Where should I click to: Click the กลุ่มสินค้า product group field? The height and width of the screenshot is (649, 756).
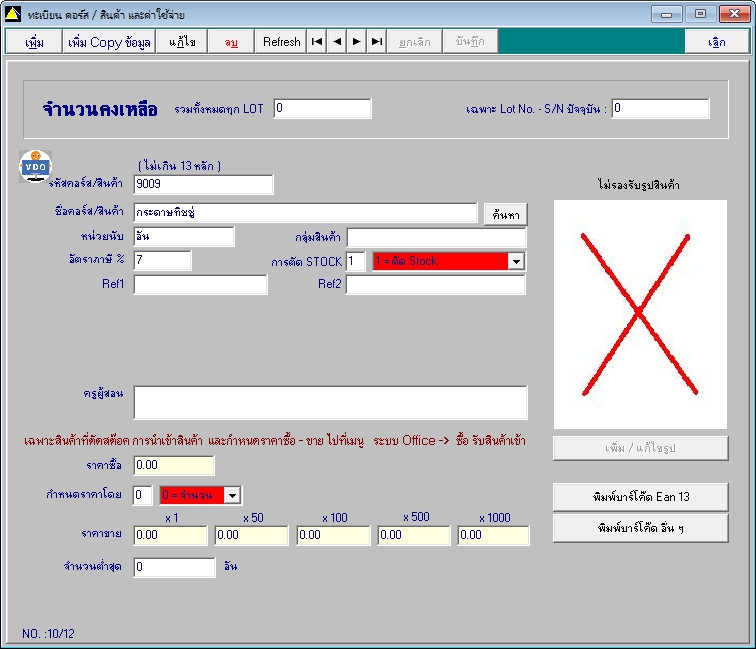[x=436, y=237]
